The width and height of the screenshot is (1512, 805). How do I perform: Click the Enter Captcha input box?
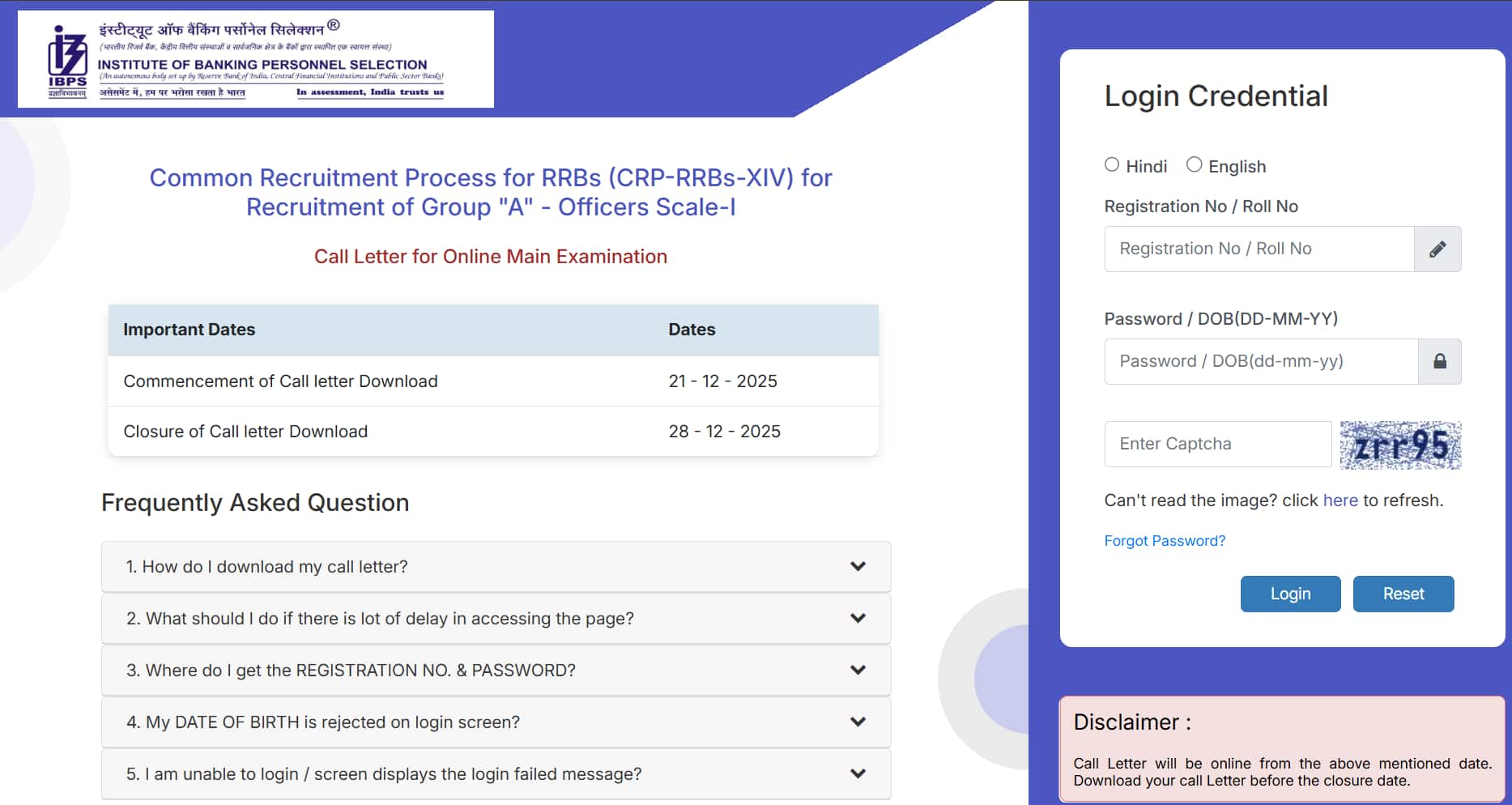tap(1217, 444)
